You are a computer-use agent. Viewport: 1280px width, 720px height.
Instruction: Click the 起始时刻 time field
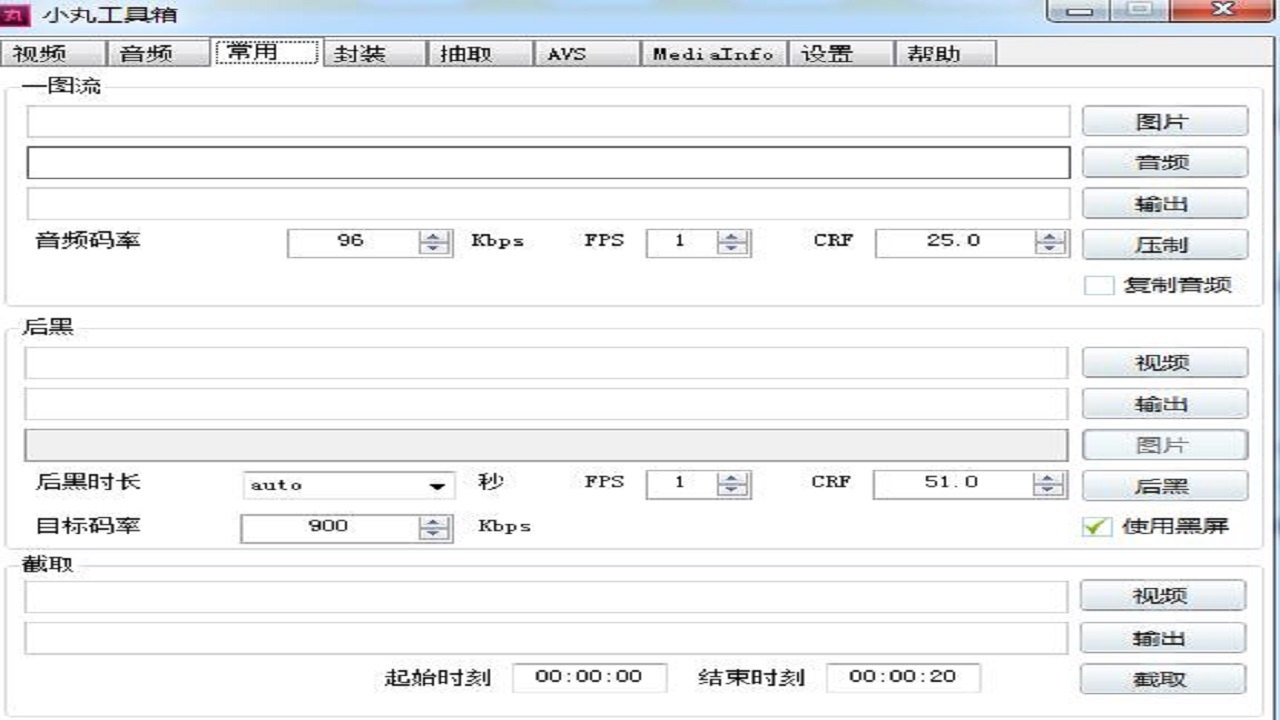(589, 677)
